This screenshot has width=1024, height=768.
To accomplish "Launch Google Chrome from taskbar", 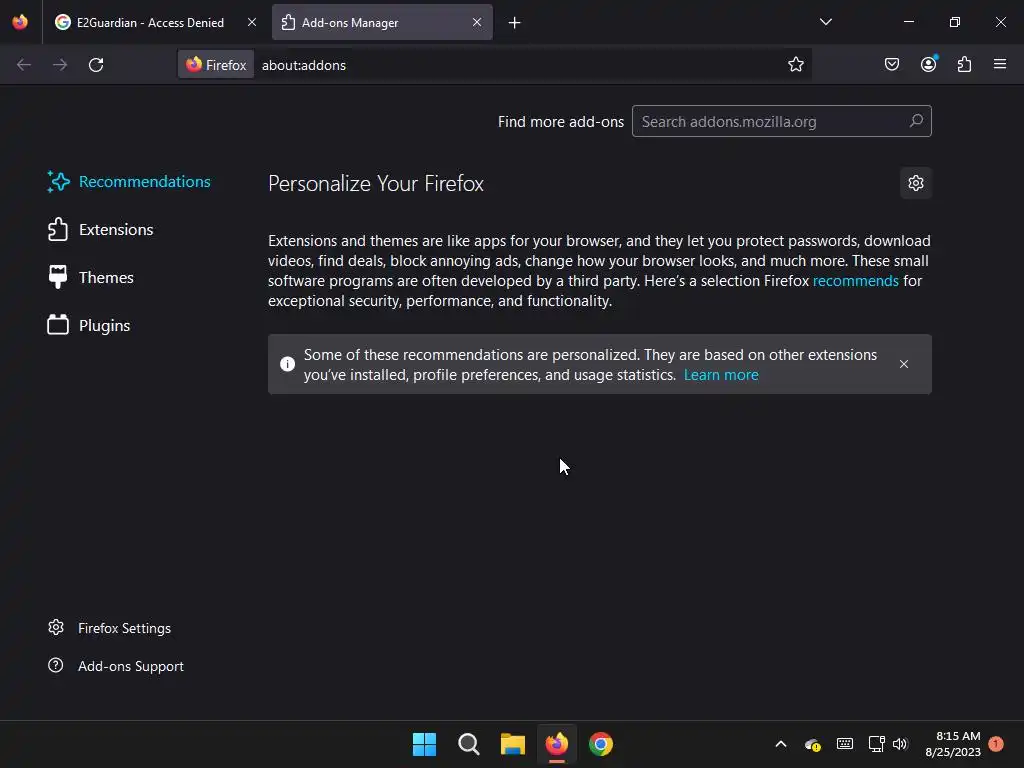I will (601, 744).
